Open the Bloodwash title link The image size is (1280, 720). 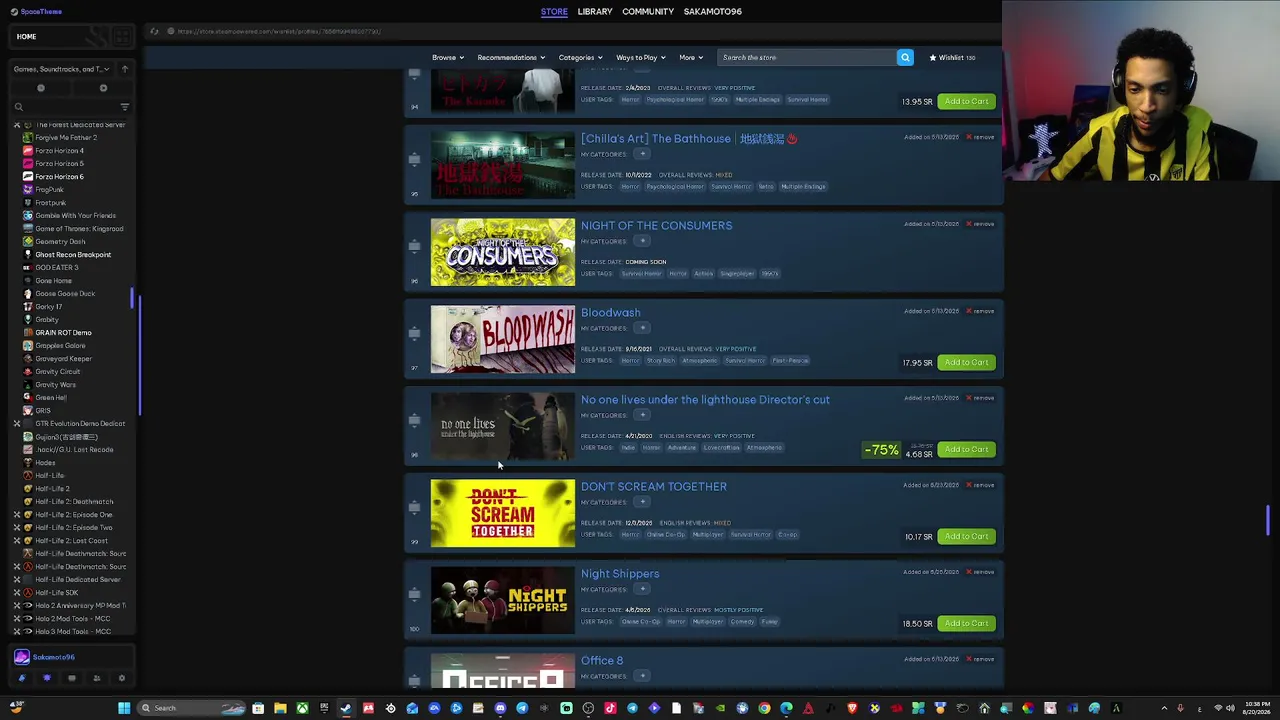610,313
